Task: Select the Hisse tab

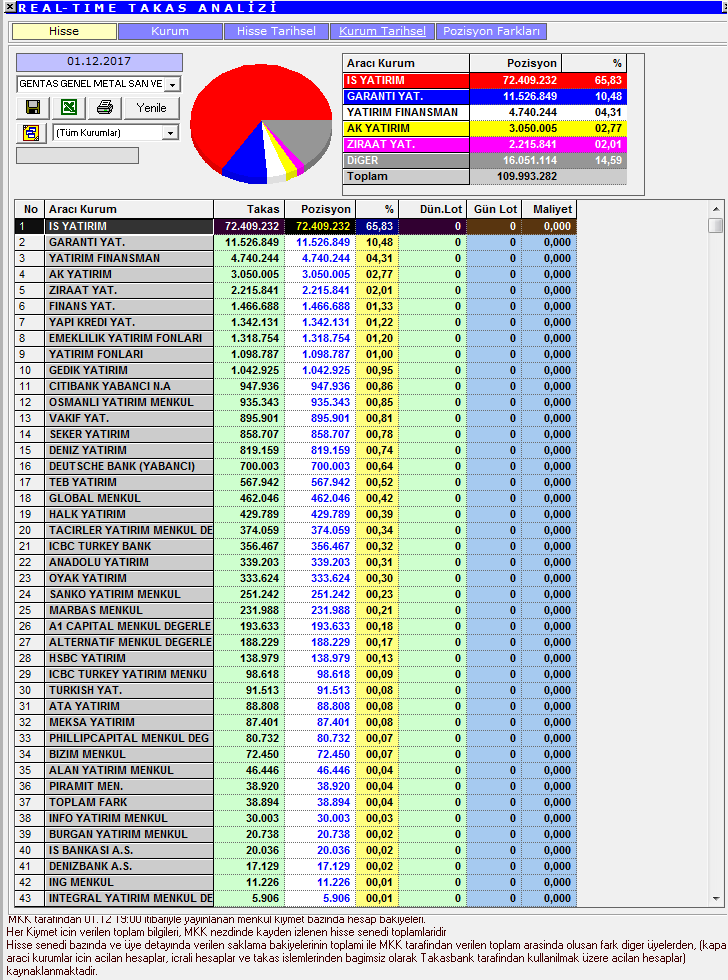Action: tap(64, 31)
